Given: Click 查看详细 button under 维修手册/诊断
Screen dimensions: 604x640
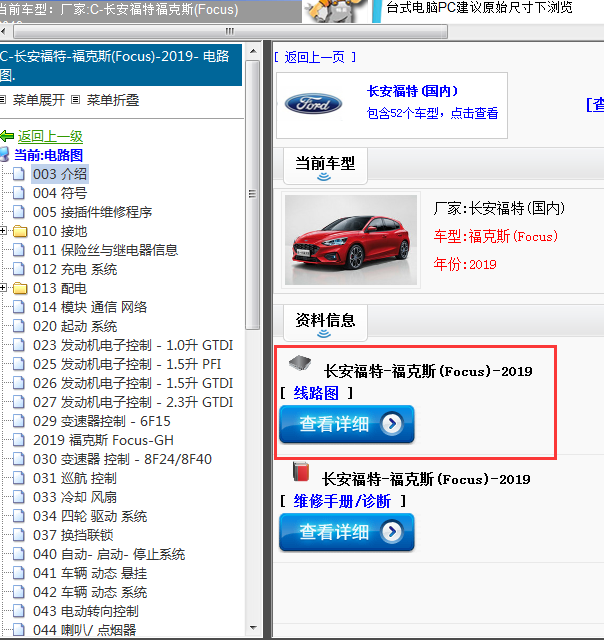Looking at the screenshot, I should pyautogui.click(x=347, y=532).
